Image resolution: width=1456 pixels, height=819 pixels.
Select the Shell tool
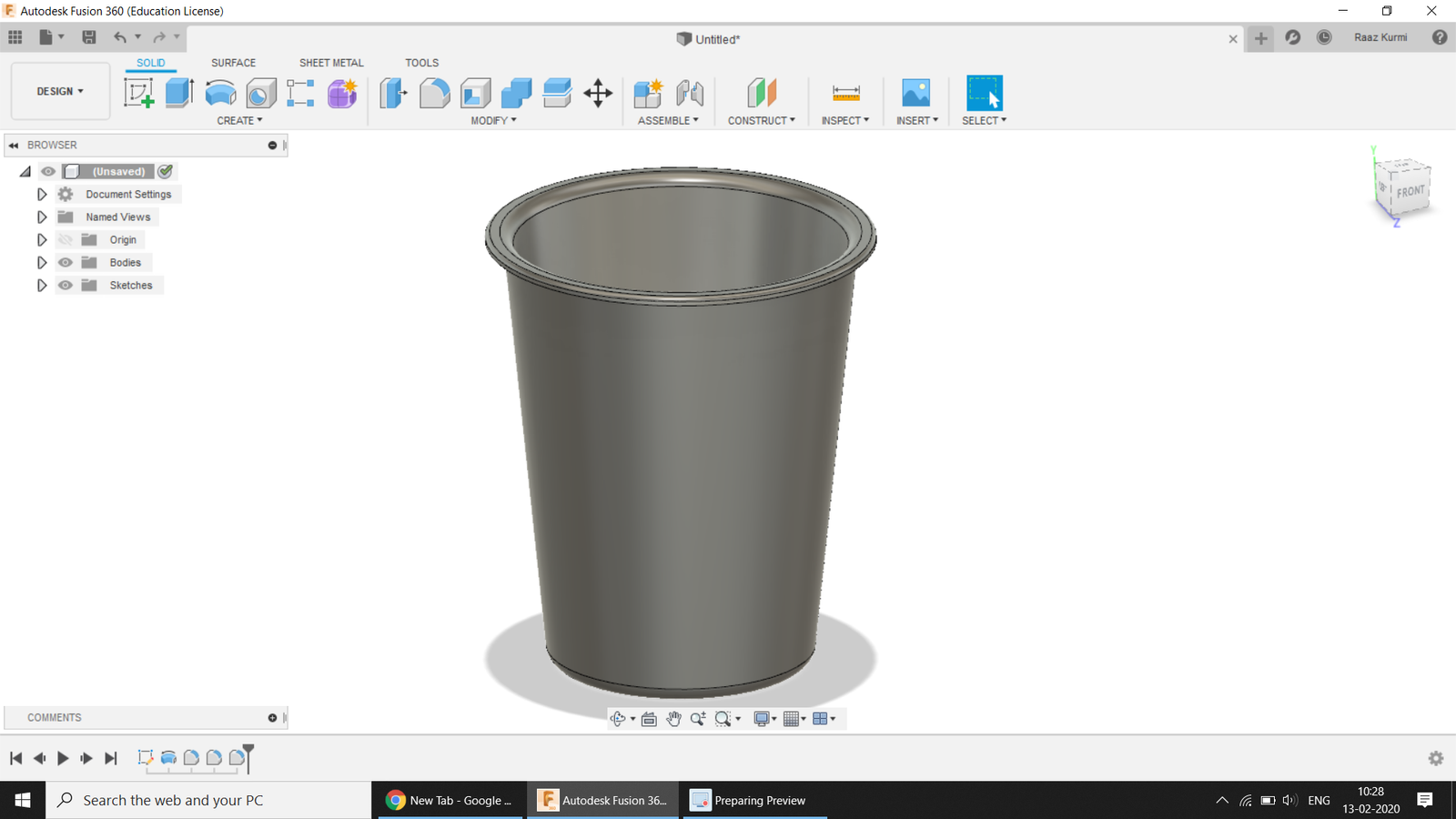pos(475,93)
